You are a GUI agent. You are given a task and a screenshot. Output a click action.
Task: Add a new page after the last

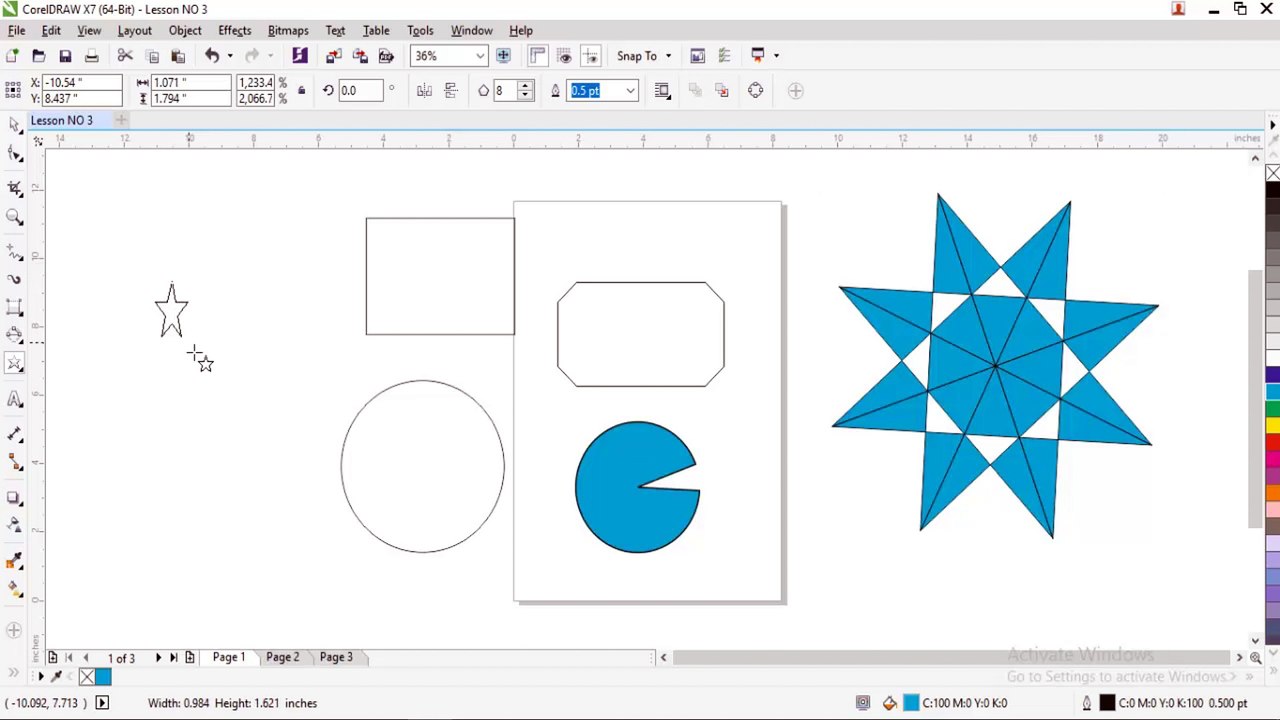pyautogui.click(x=189, y=657)
